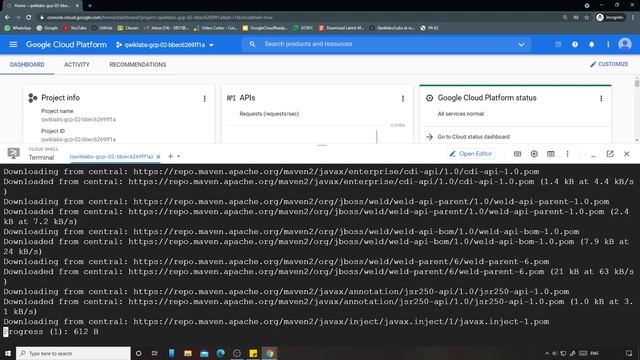Click the Search products and resources field
The image size is (640, 360).
coord(388,44)
